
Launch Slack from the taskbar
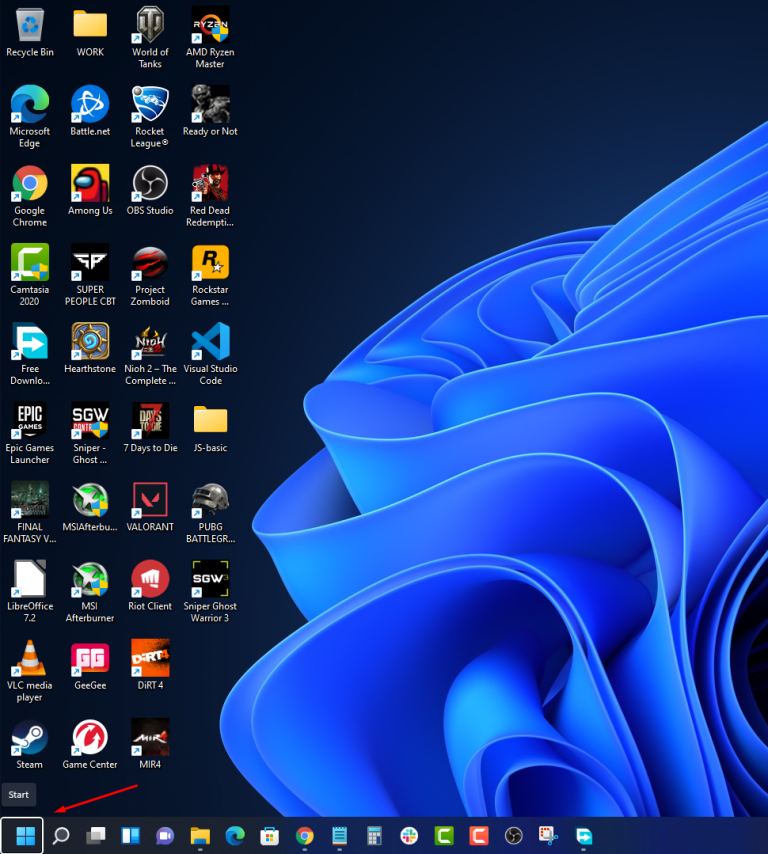[409, 835]
